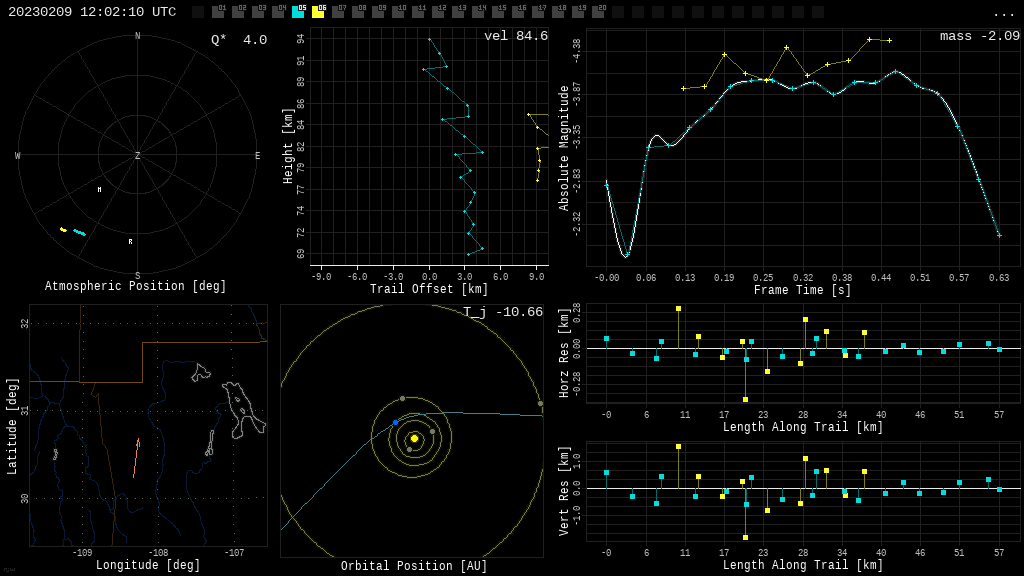
Task: Click the timestamp 20230209 12:02:10 UTC
Action: coord(92,12)
